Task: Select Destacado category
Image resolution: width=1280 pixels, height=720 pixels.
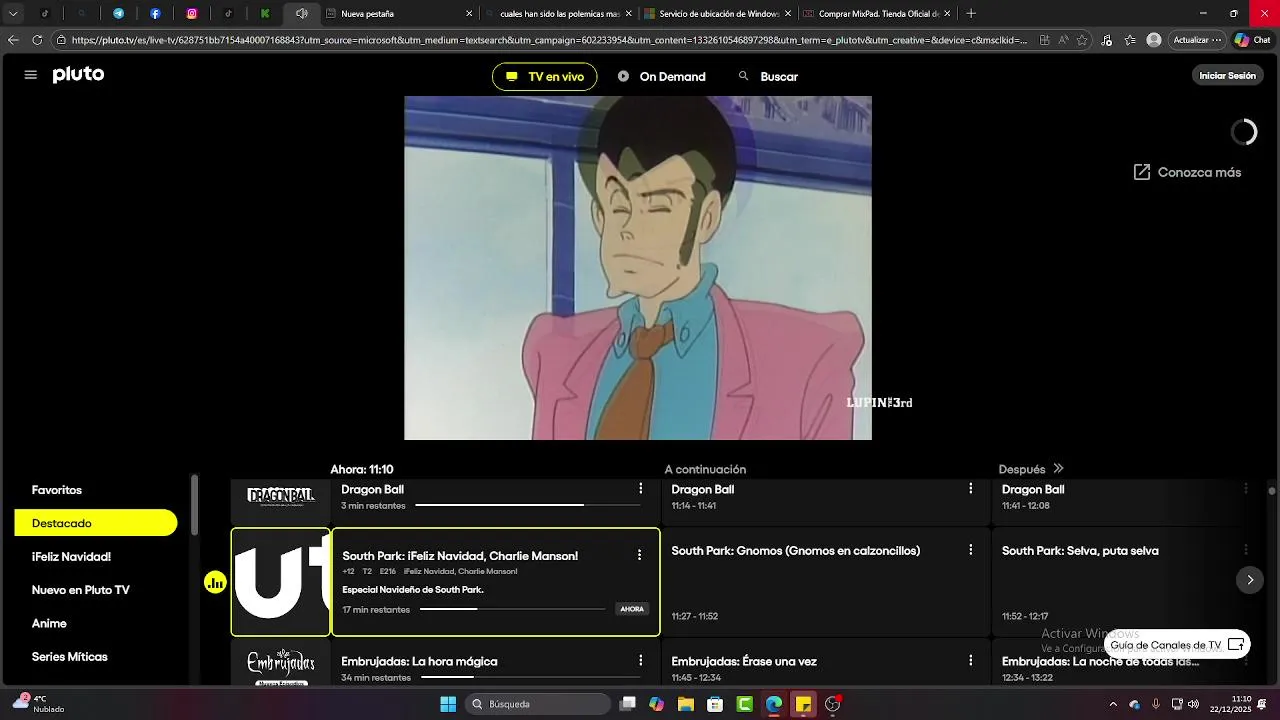Action: pyautogui.click(x=96, y=523)
